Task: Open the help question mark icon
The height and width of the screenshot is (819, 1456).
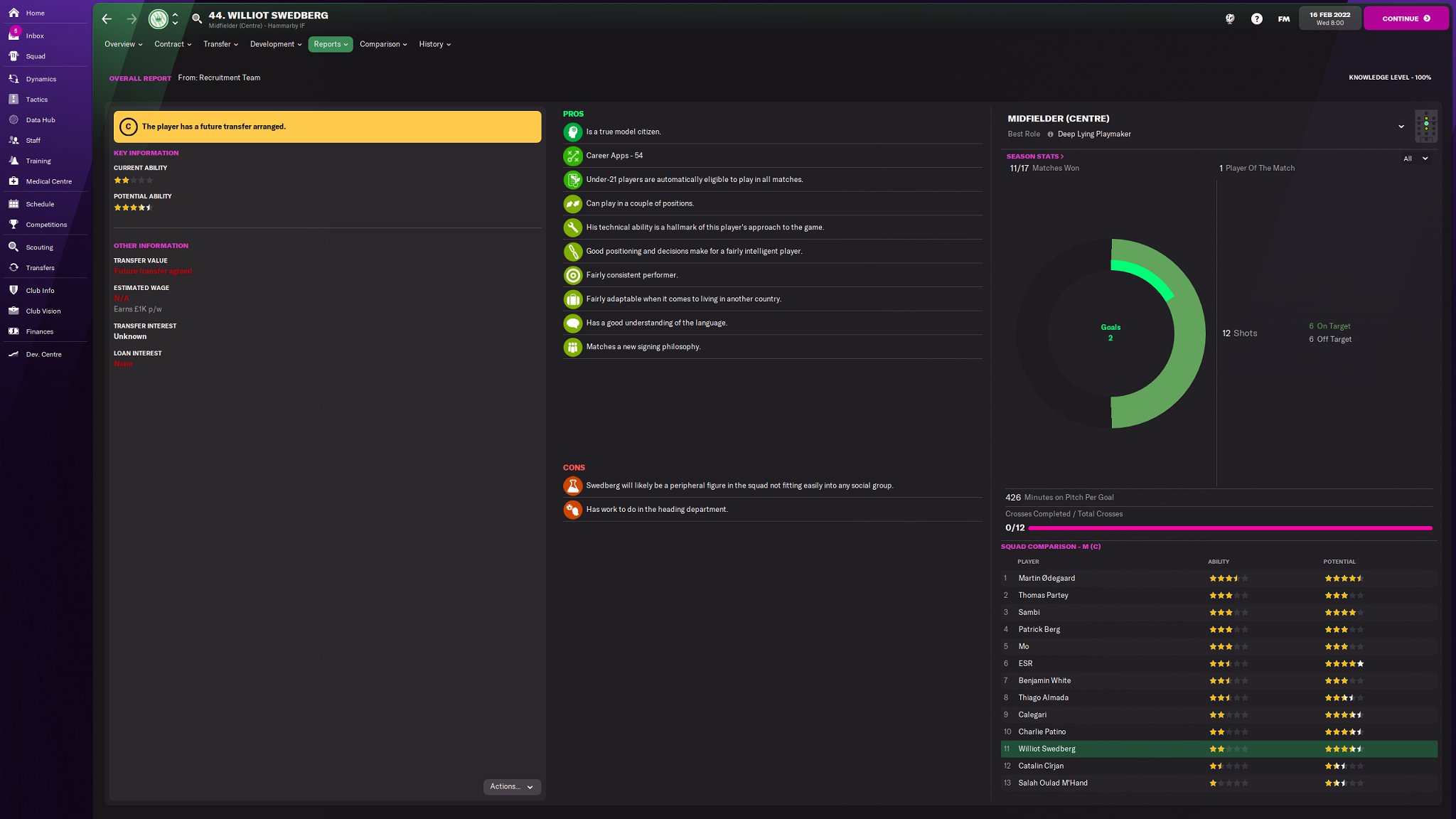Action: pos(1256,19)
